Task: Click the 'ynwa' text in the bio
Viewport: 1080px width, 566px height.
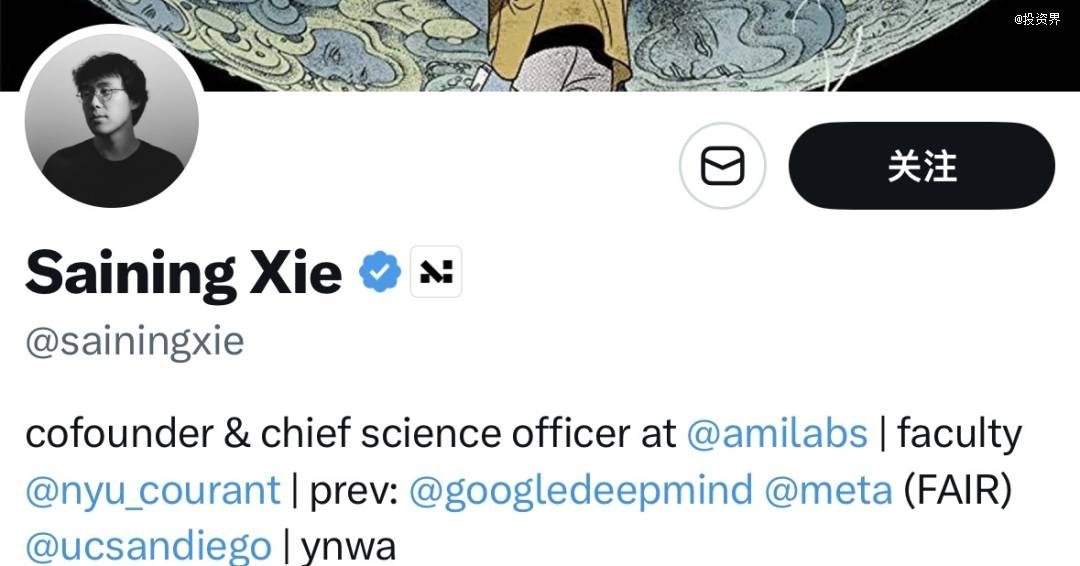Action: [x=348, y=547]
